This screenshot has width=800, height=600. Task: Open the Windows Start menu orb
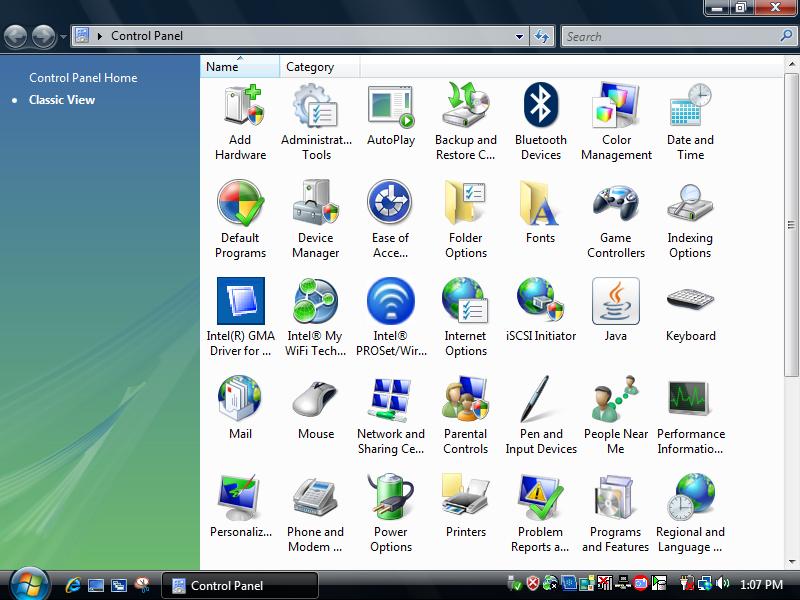pyautogui.click(x=28, y=584)
